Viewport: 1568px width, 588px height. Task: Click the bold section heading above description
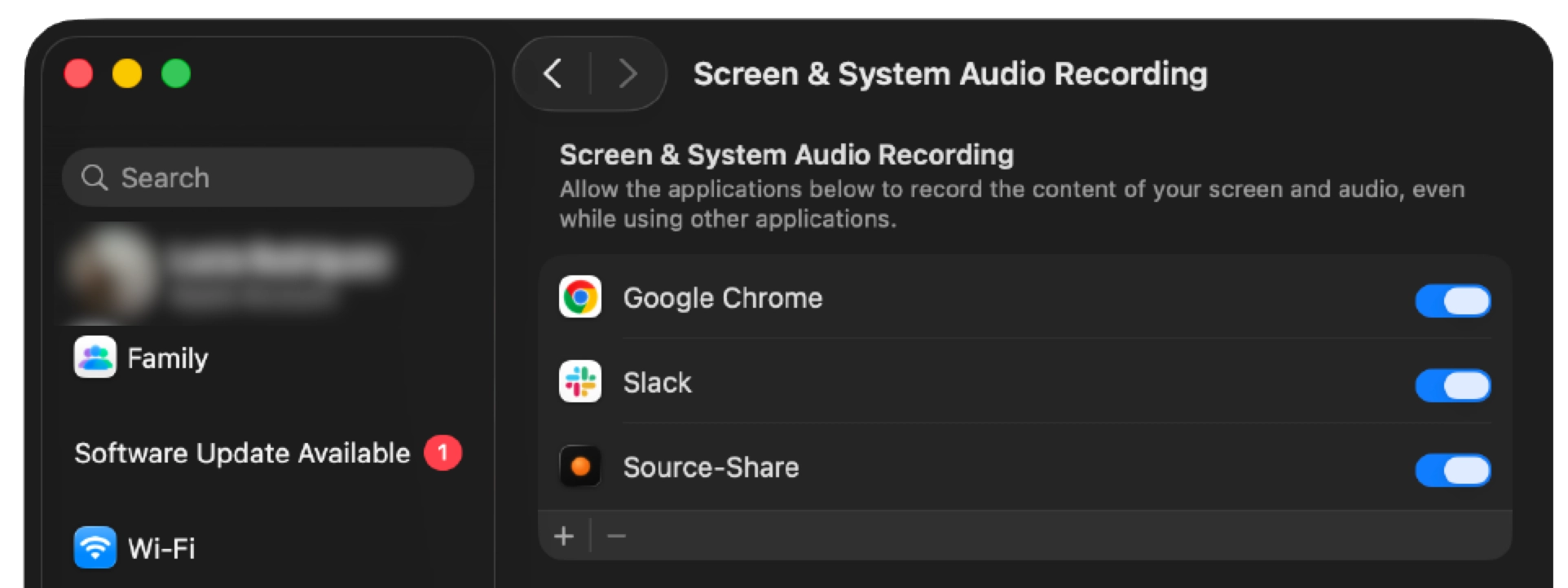pos(786,155)
